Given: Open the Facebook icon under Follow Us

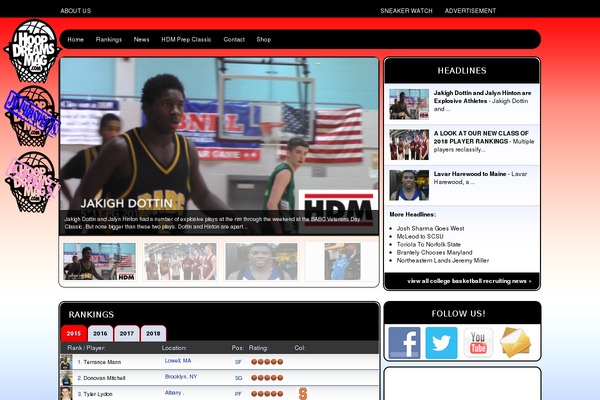Looking at the screenshot, I should (x=404, y=343).
